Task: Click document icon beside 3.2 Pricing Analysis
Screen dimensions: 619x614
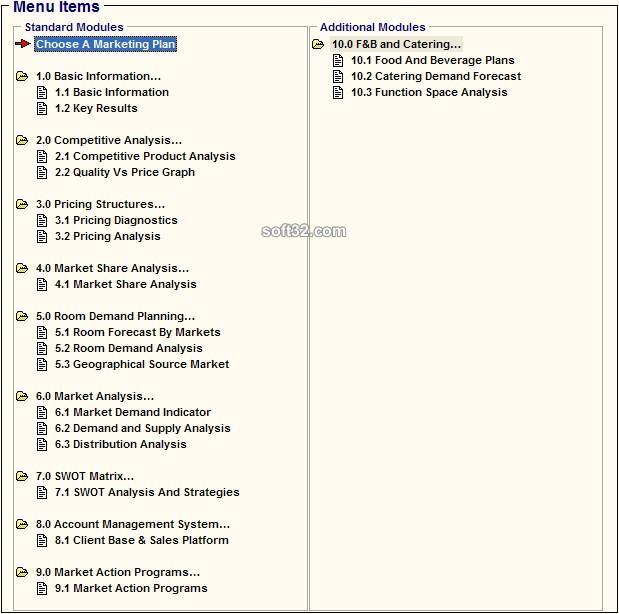Action: [42, 236]
